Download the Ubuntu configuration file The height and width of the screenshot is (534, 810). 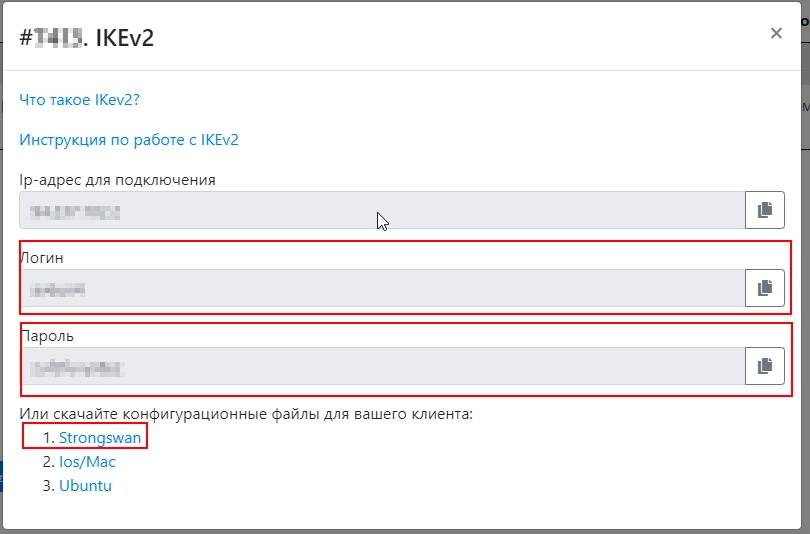tap(85, 486)
